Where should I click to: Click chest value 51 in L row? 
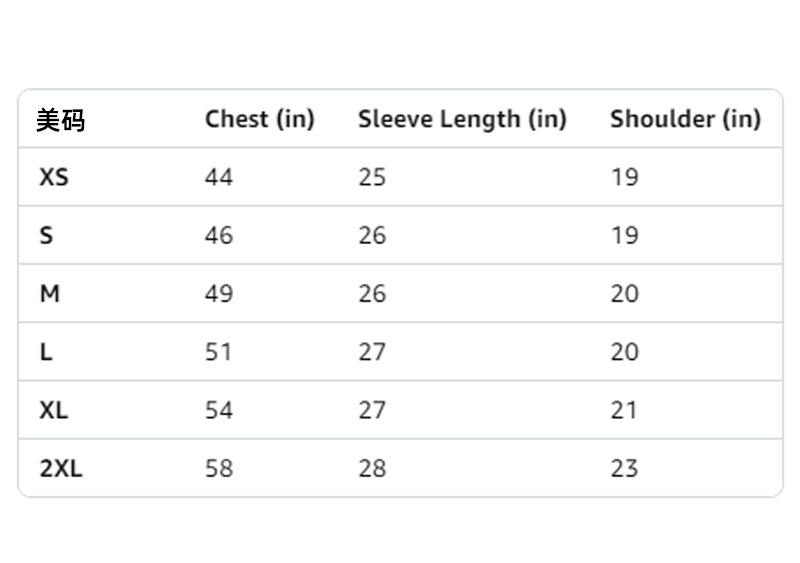[x=219, y=352]
